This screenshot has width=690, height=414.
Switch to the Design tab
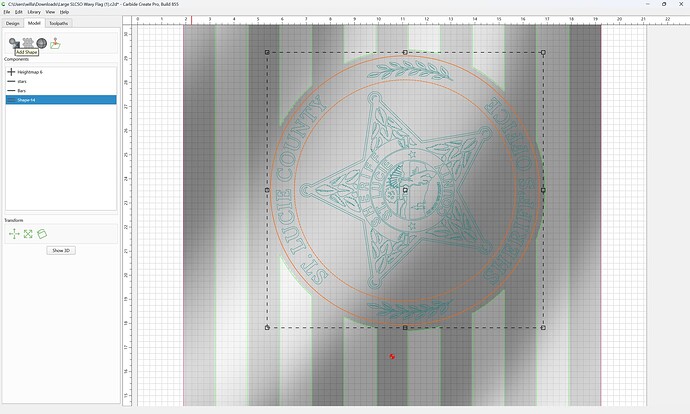point(12,23)
